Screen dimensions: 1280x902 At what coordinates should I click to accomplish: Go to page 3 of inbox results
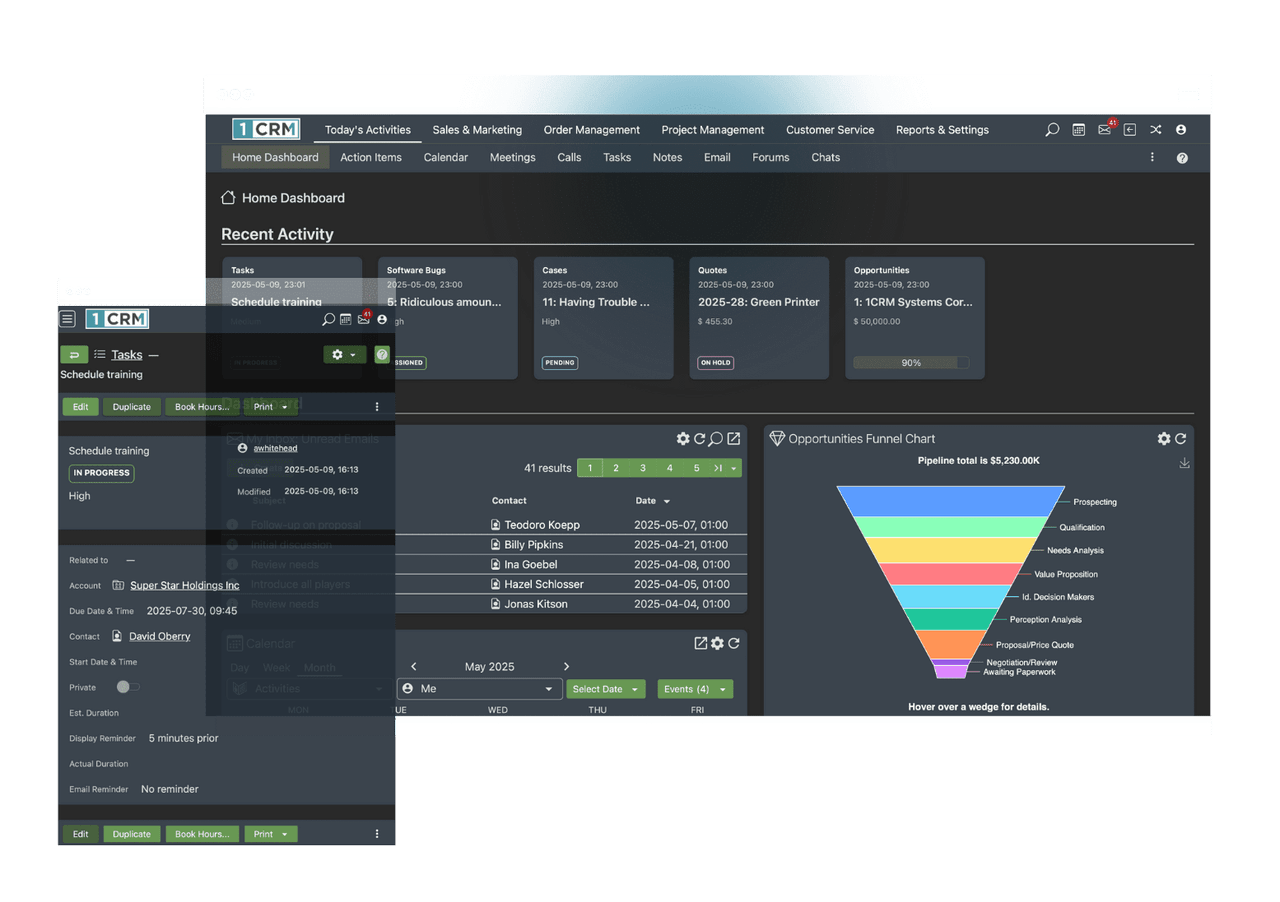pyautogui.click(x=643, y=468)
